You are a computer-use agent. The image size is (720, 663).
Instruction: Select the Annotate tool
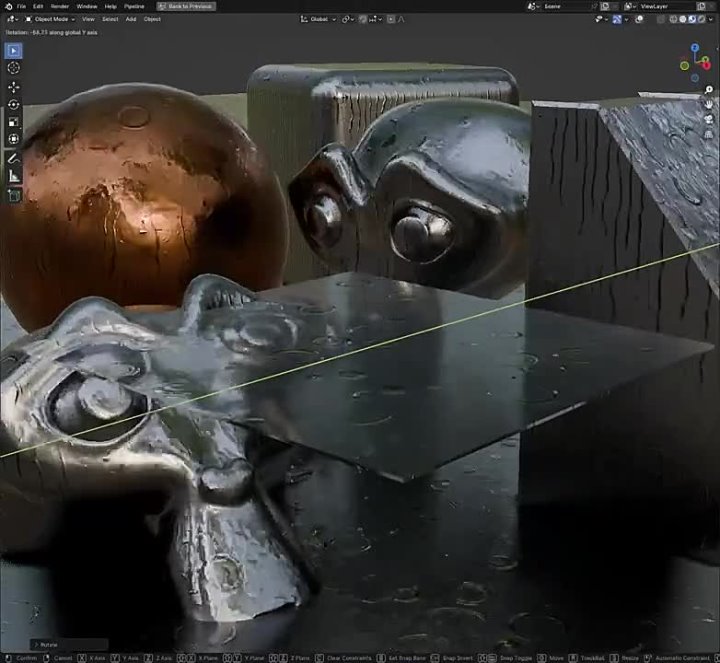pyautogui.click(x=14, y=158)
